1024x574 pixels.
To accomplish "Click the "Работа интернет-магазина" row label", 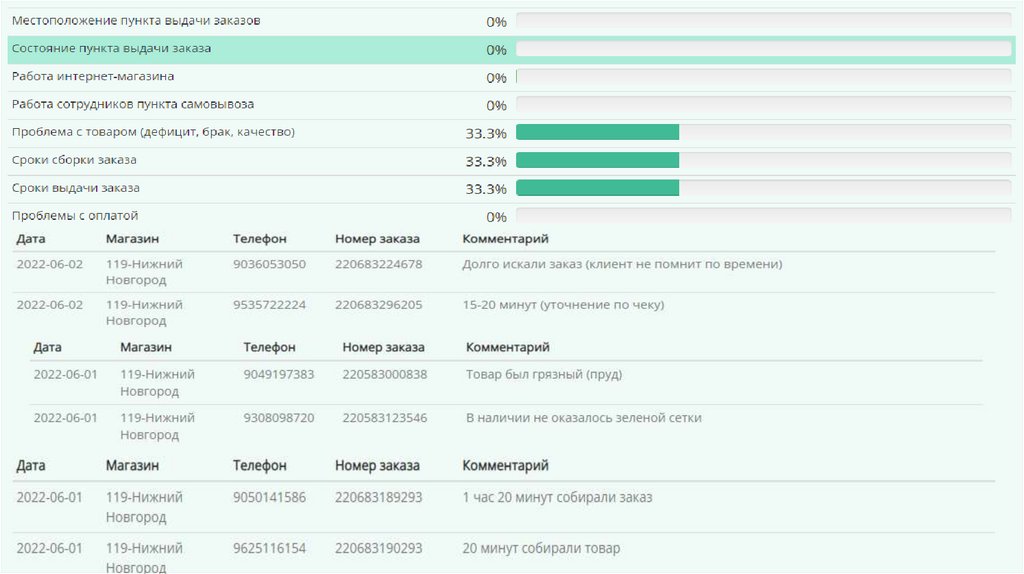I will click(93, 76).
